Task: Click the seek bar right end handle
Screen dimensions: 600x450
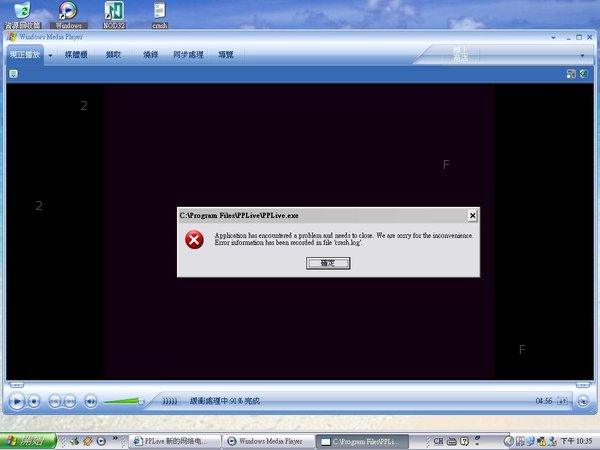Action: coord(583,385)
